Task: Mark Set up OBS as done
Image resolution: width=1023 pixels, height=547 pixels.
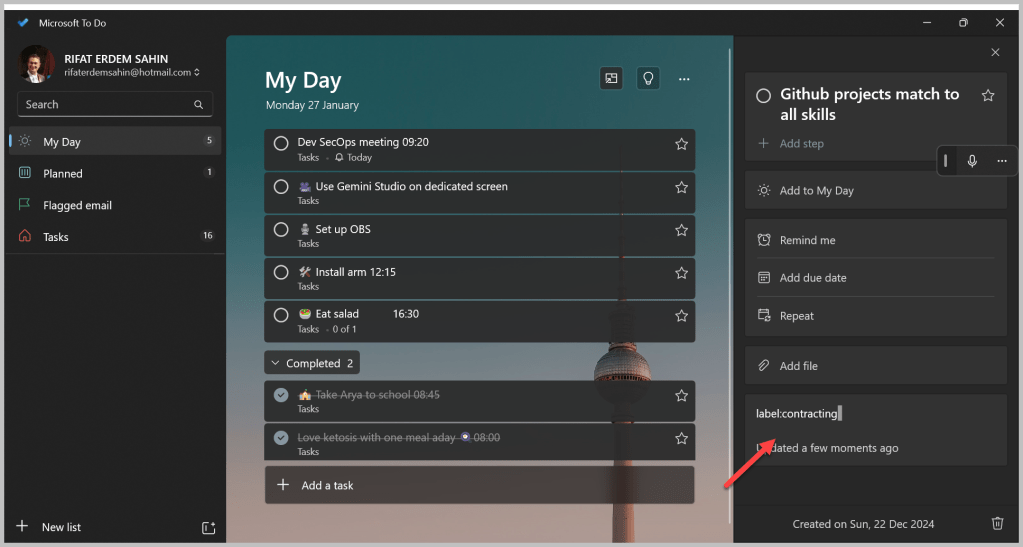Action: 281,230
